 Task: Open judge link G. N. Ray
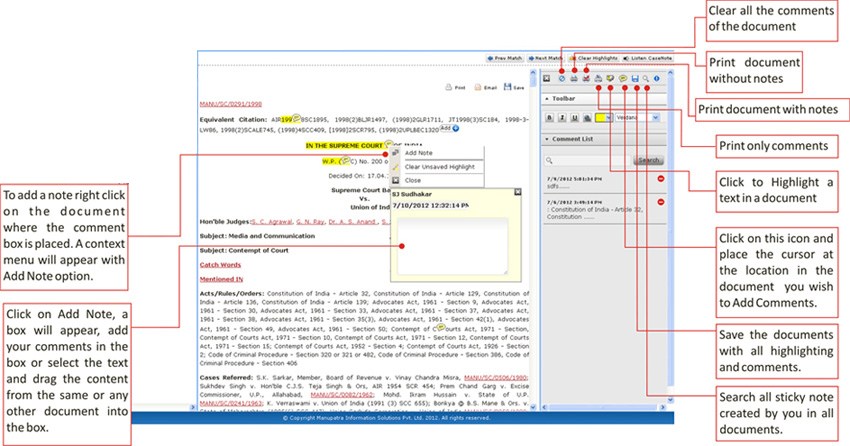(x=311, y=222)
